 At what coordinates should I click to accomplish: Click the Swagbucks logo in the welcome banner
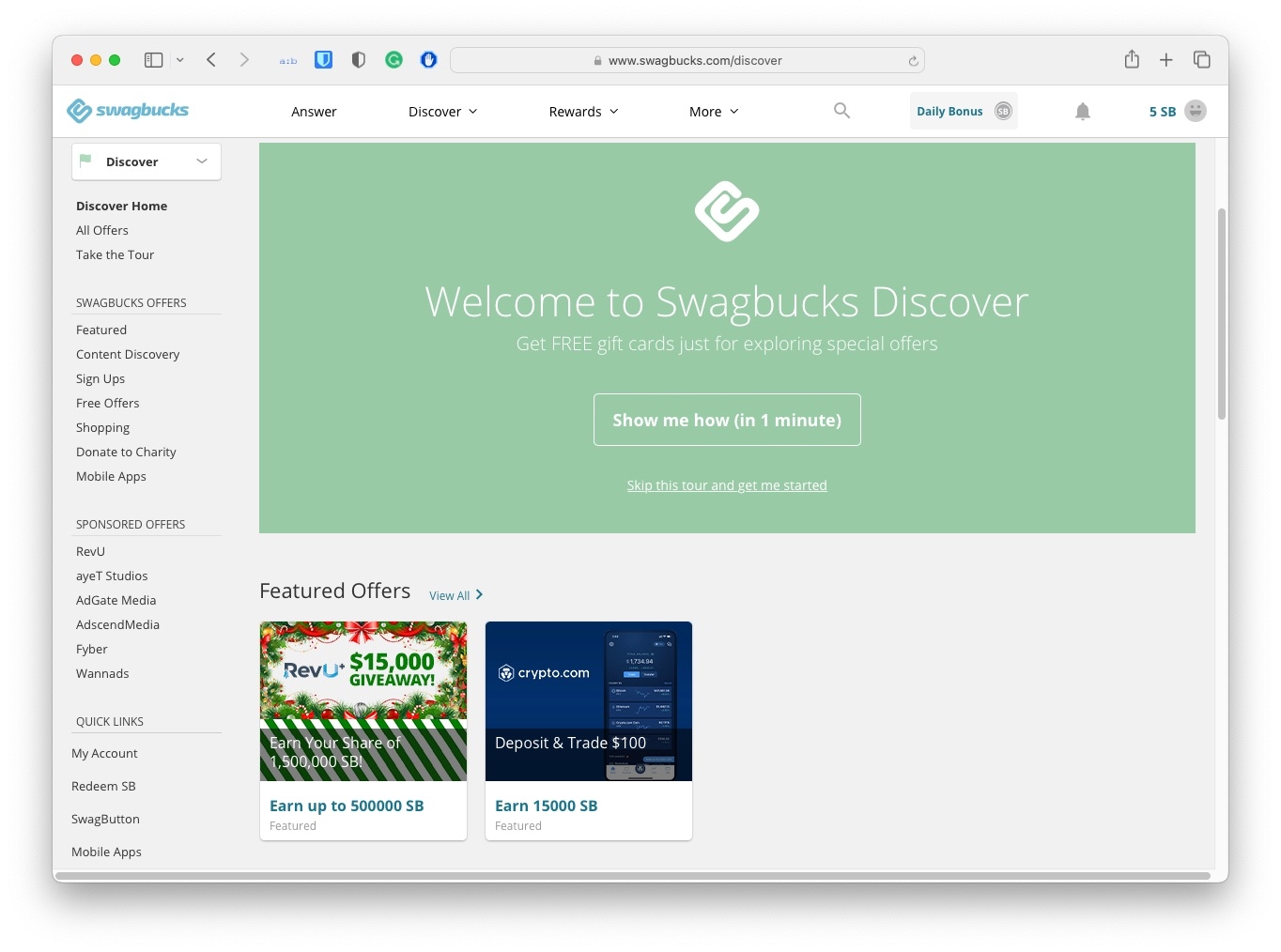[727, 211]
